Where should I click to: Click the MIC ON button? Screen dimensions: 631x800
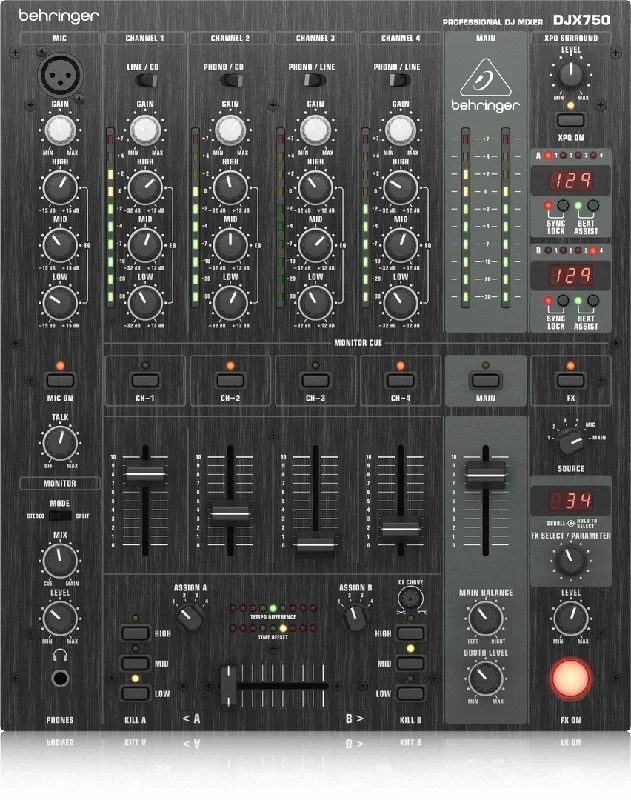click(x=60, y=381)
